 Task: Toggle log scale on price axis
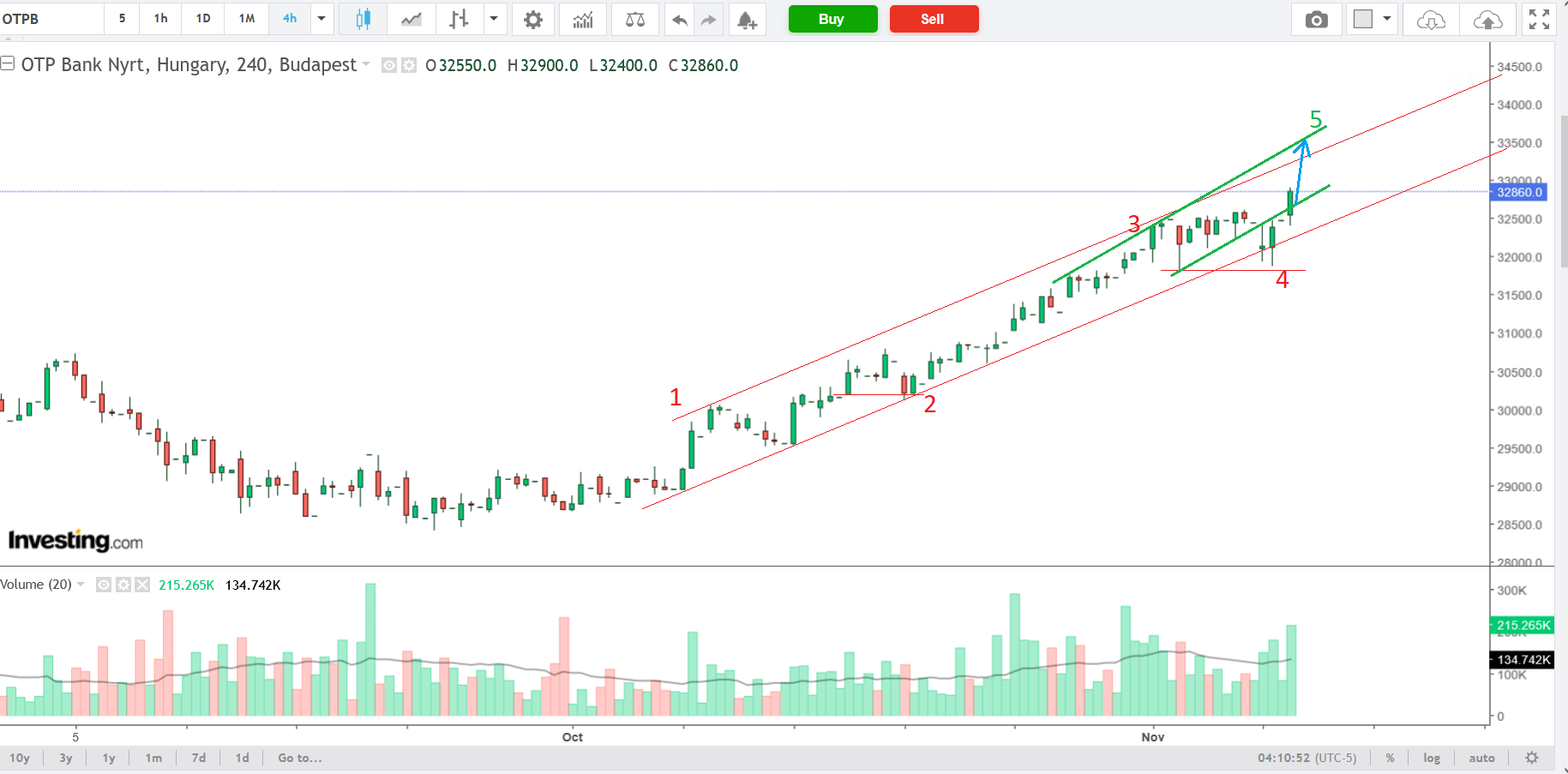[1432, 758]
